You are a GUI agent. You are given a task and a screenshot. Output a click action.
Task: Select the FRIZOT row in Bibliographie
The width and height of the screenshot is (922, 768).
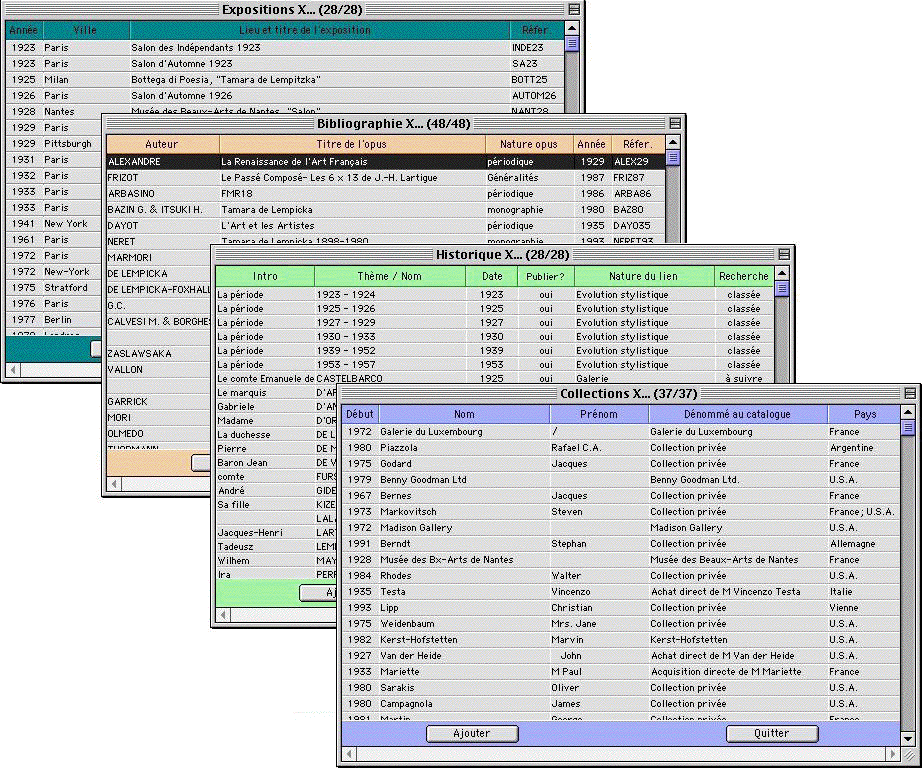click(386, 178)
